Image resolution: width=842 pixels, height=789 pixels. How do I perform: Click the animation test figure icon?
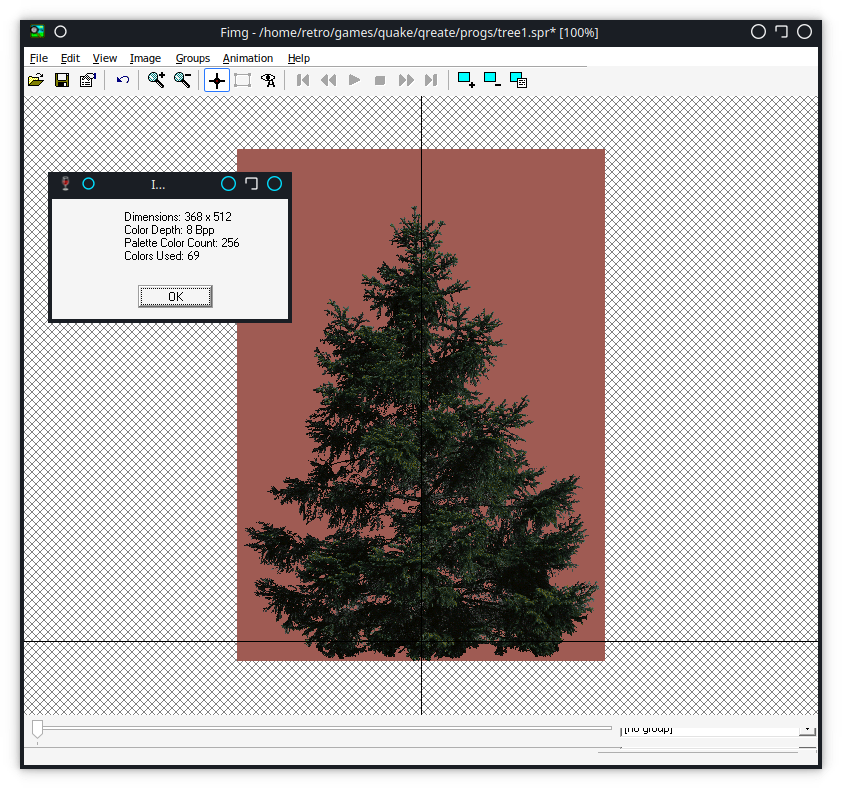267,80
